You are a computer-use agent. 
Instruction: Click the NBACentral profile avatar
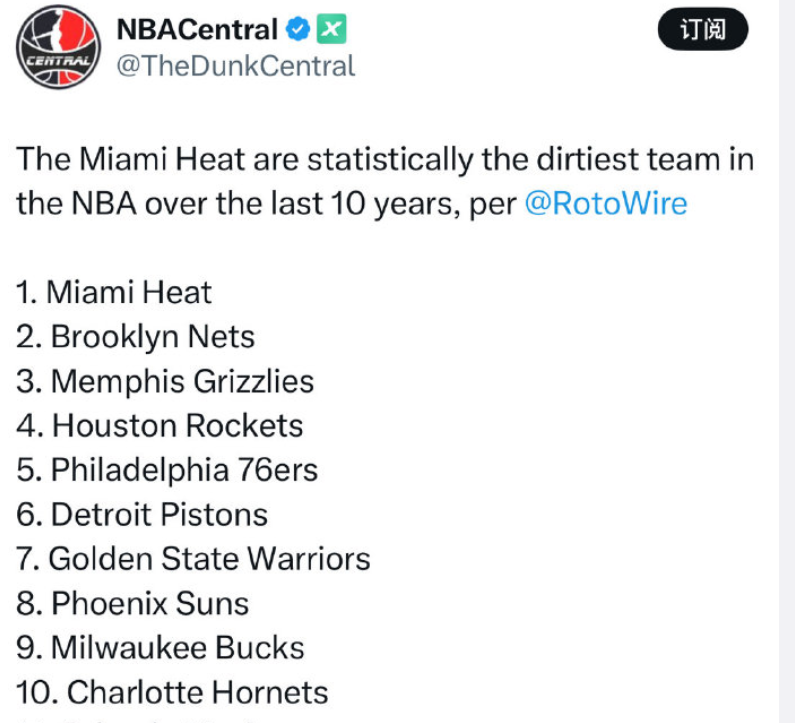click(x=59, y=48)
